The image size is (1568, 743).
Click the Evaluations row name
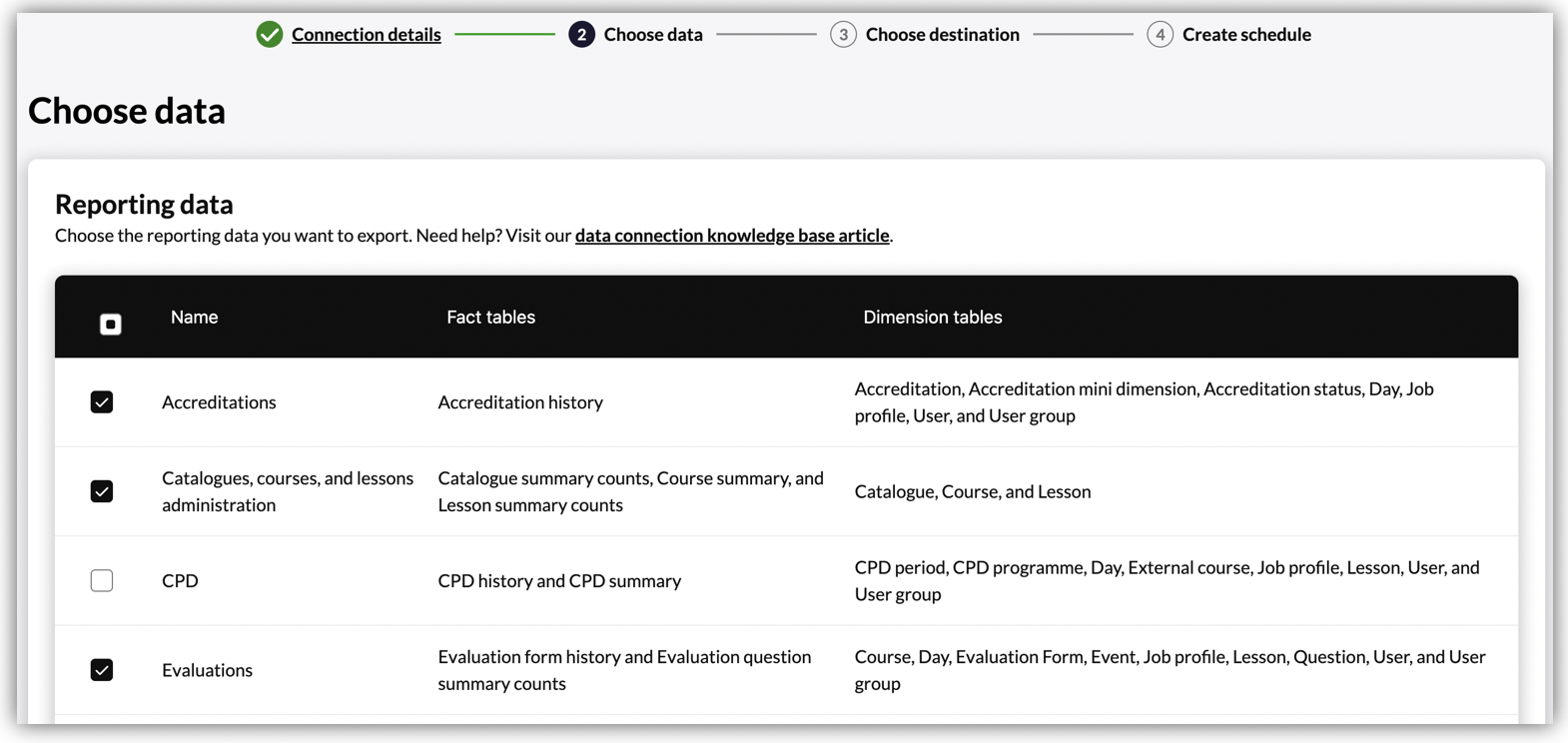(x=207, y=670)
